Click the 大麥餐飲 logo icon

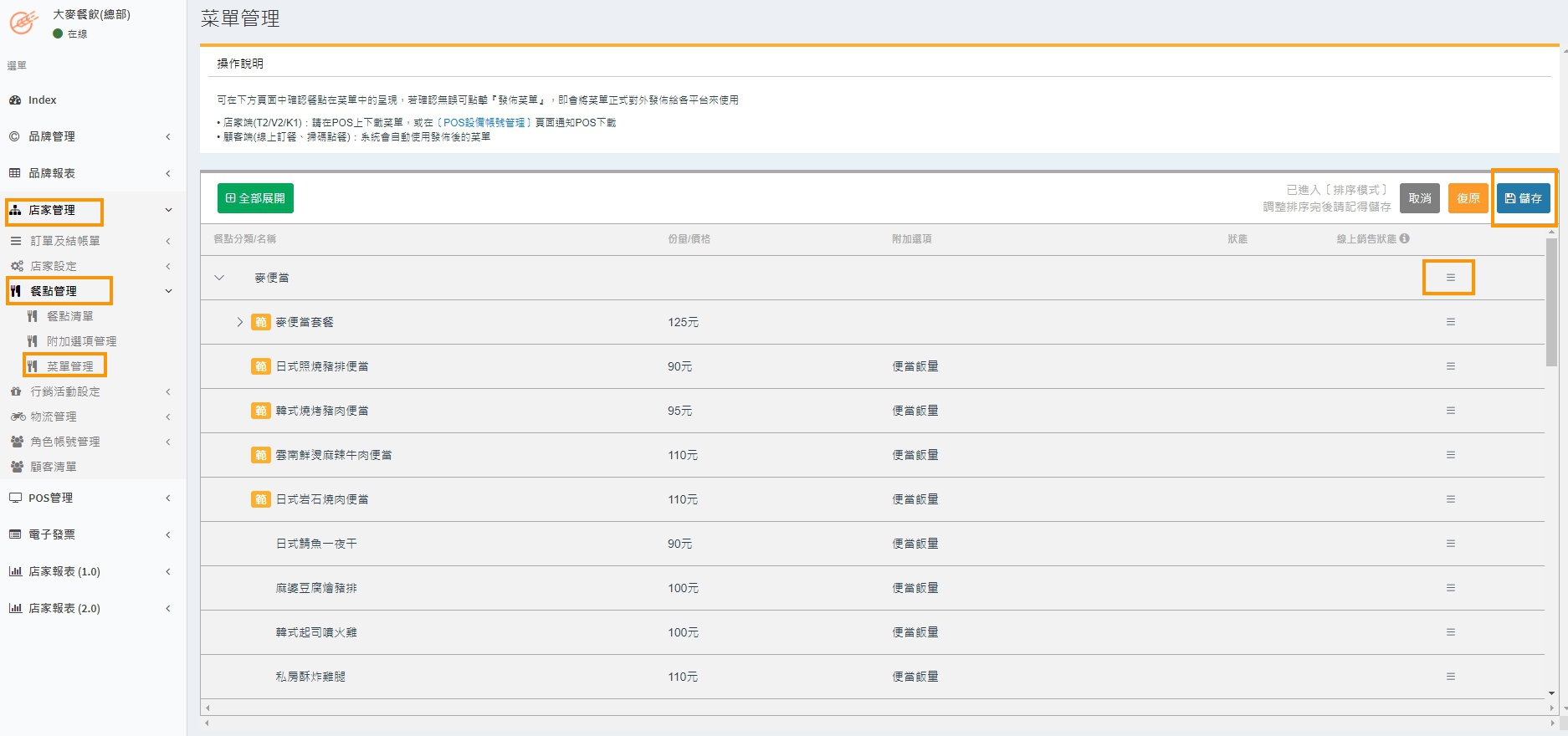[23, 23]
